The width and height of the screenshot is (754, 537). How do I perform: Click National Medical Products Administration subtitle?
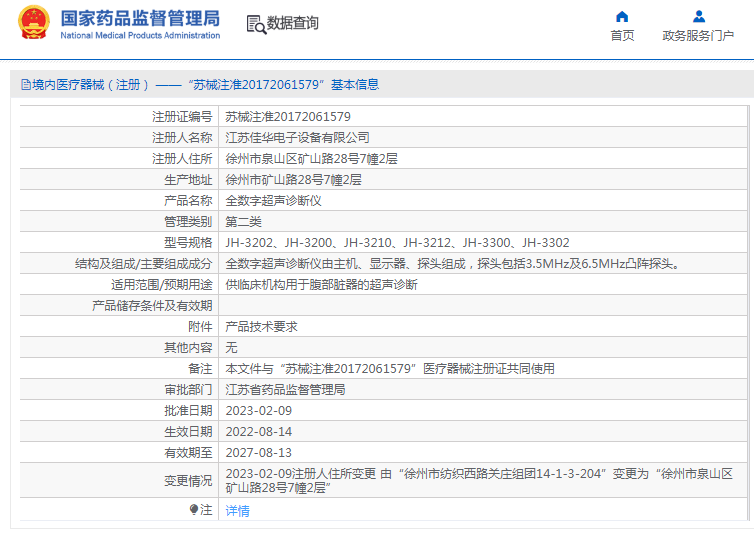[140, 36]
